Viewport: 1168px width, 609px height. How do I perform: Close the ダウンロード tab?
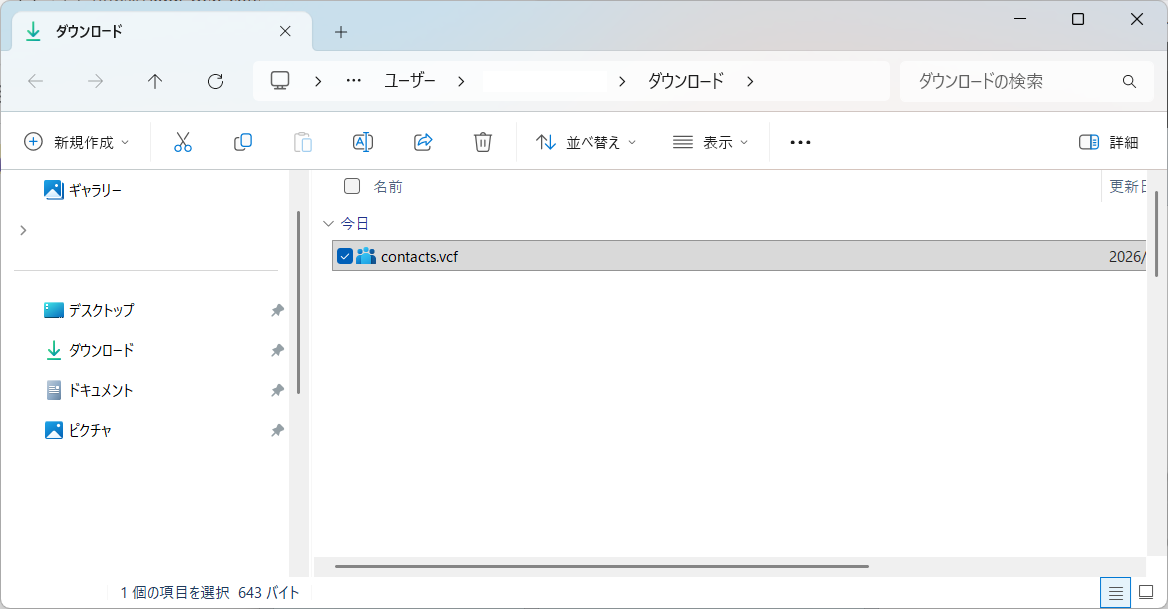tap(285, 31)
